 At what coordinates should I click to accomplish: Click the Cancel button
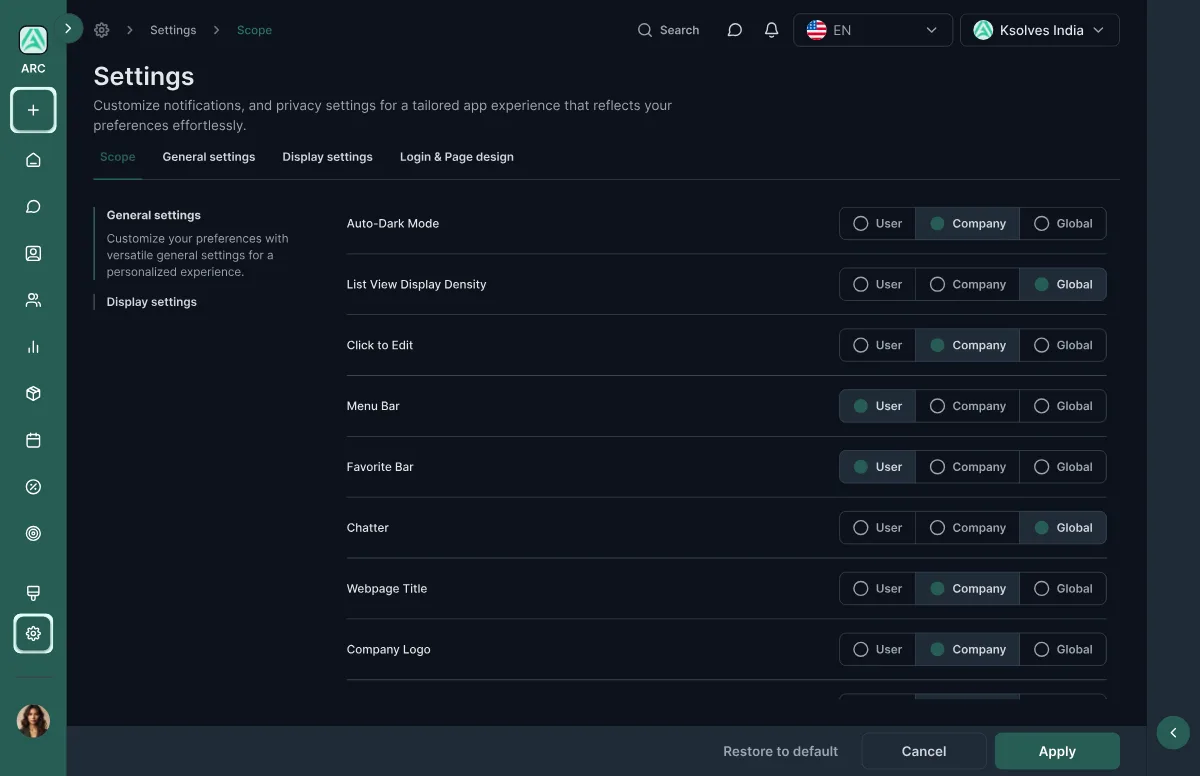point(924,751)
